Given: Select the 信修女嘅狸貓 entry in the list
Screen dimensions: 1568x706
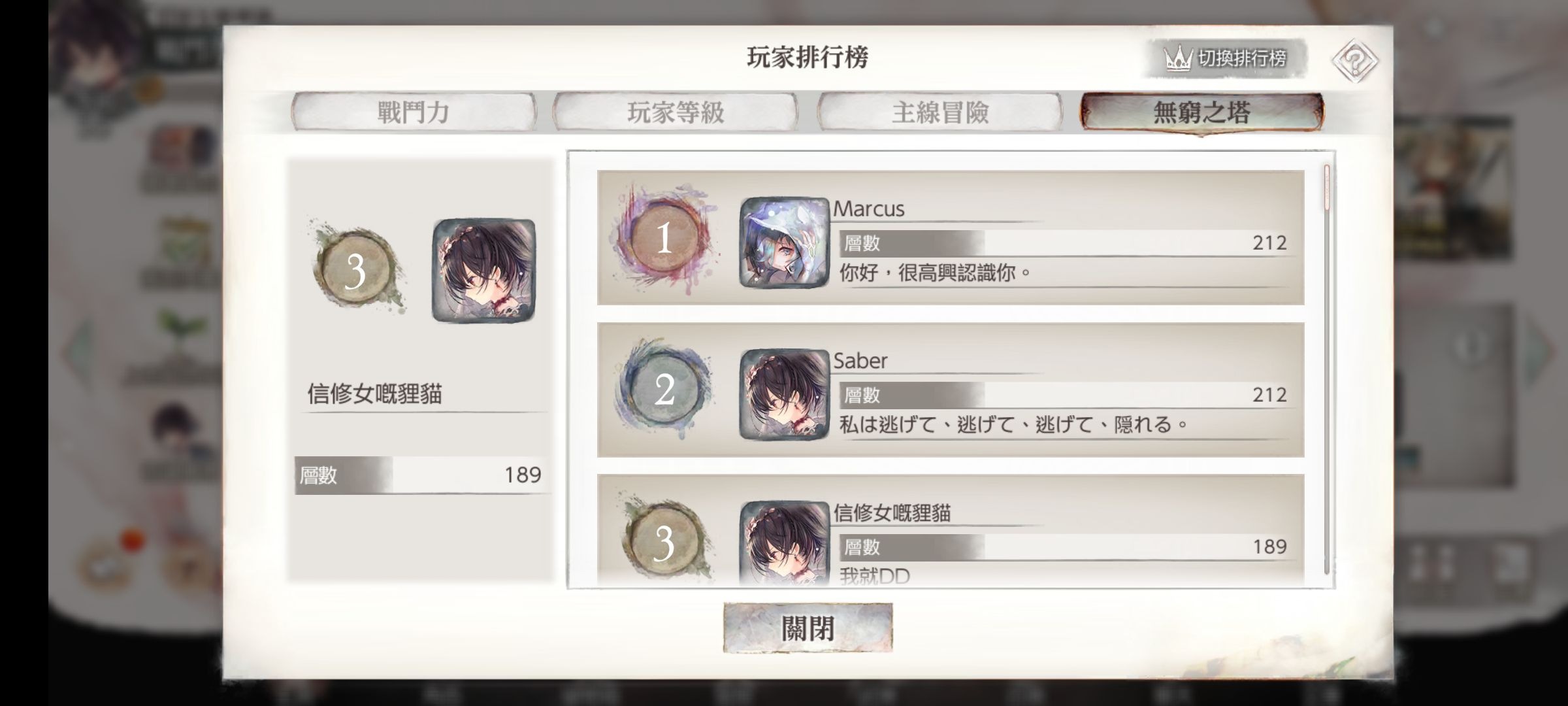Looking at the screenshot, I should (x=951, y=530).
